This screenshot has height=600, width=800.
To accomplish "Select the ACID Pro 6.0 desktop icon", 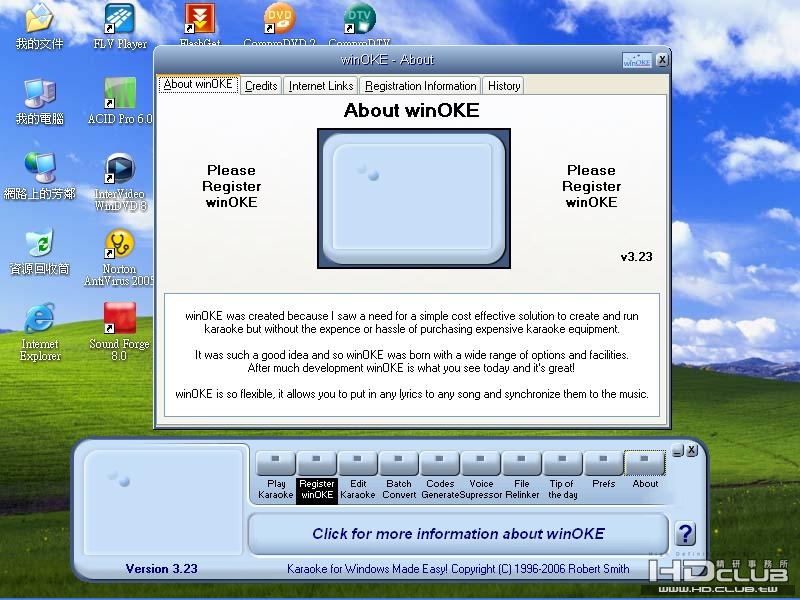I will 120,102.
